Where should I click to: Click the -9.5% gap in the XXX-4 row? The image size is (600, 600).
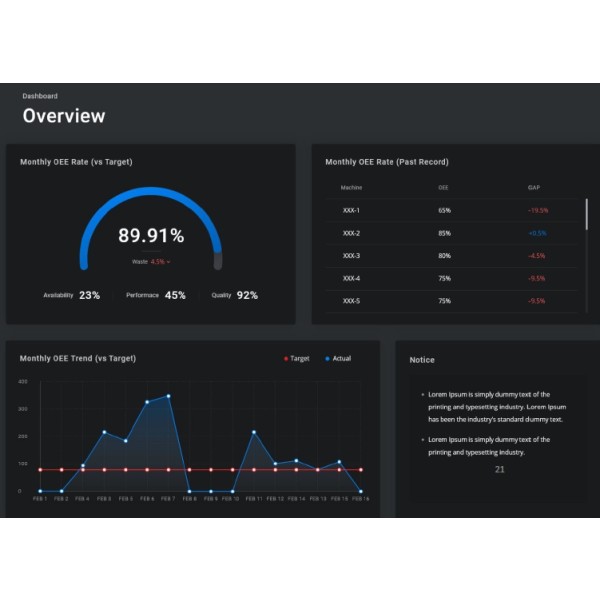pos(536,278)
